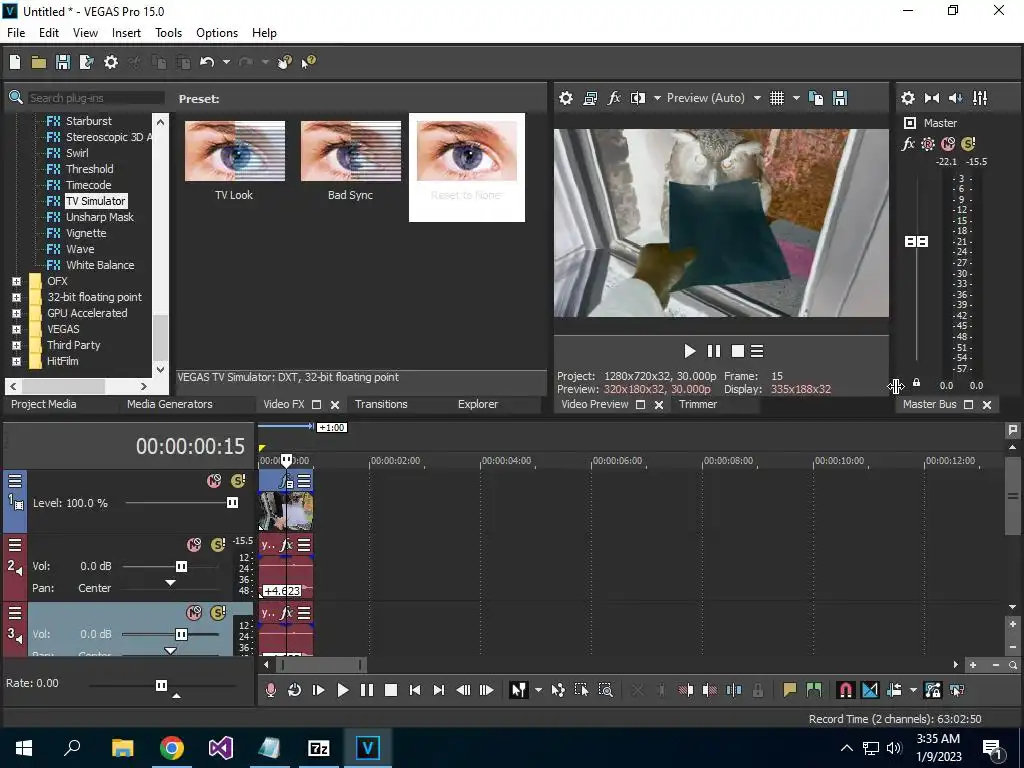
Task: Open the Options menu
Action: click(217, 33)
